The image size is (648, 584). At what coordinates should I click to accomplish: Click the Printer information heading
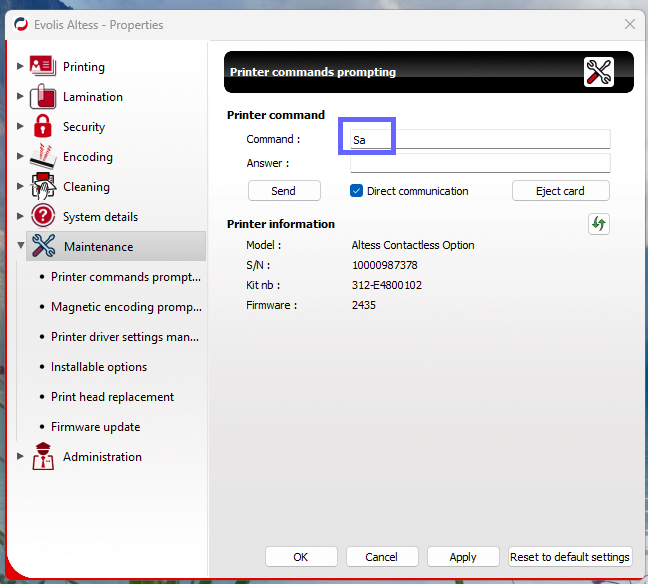[x=281, y=224]
